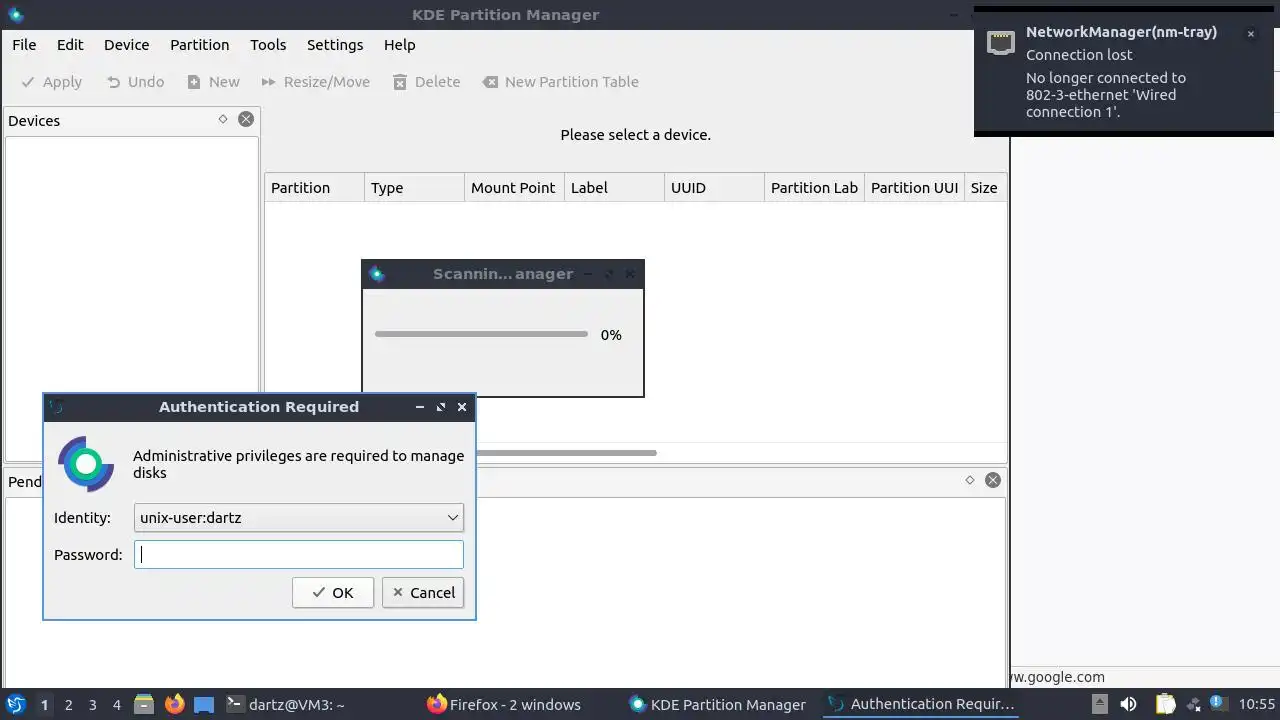Image resolution: width=1280 pixels, height=720 pixels.
Task: Click the Resize/Move toolbar button
Action: tap(315, 82)
